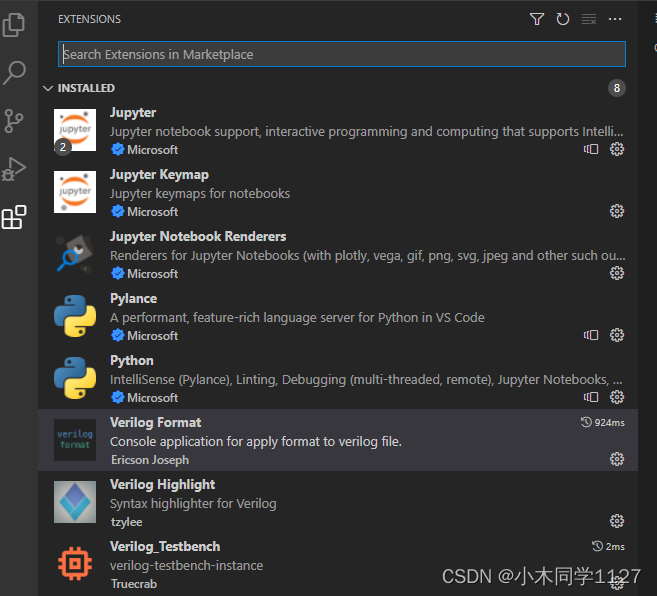
Task: Select the Extensions view icon
Action: pyautogui.click(x=14, y=217)
